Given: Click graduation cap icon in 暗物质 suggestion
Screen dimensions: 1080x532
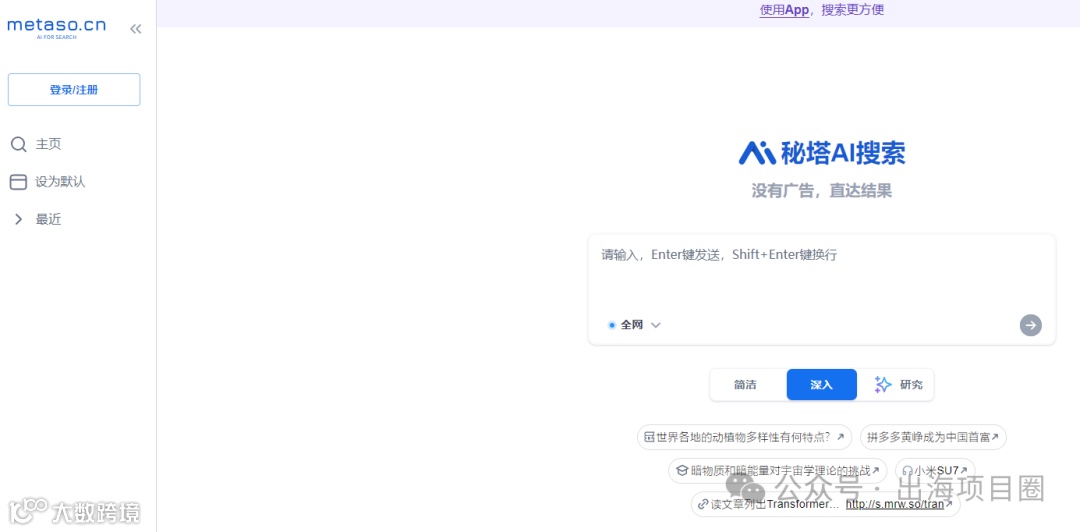Looking at the screenshot, I should 681,471.
